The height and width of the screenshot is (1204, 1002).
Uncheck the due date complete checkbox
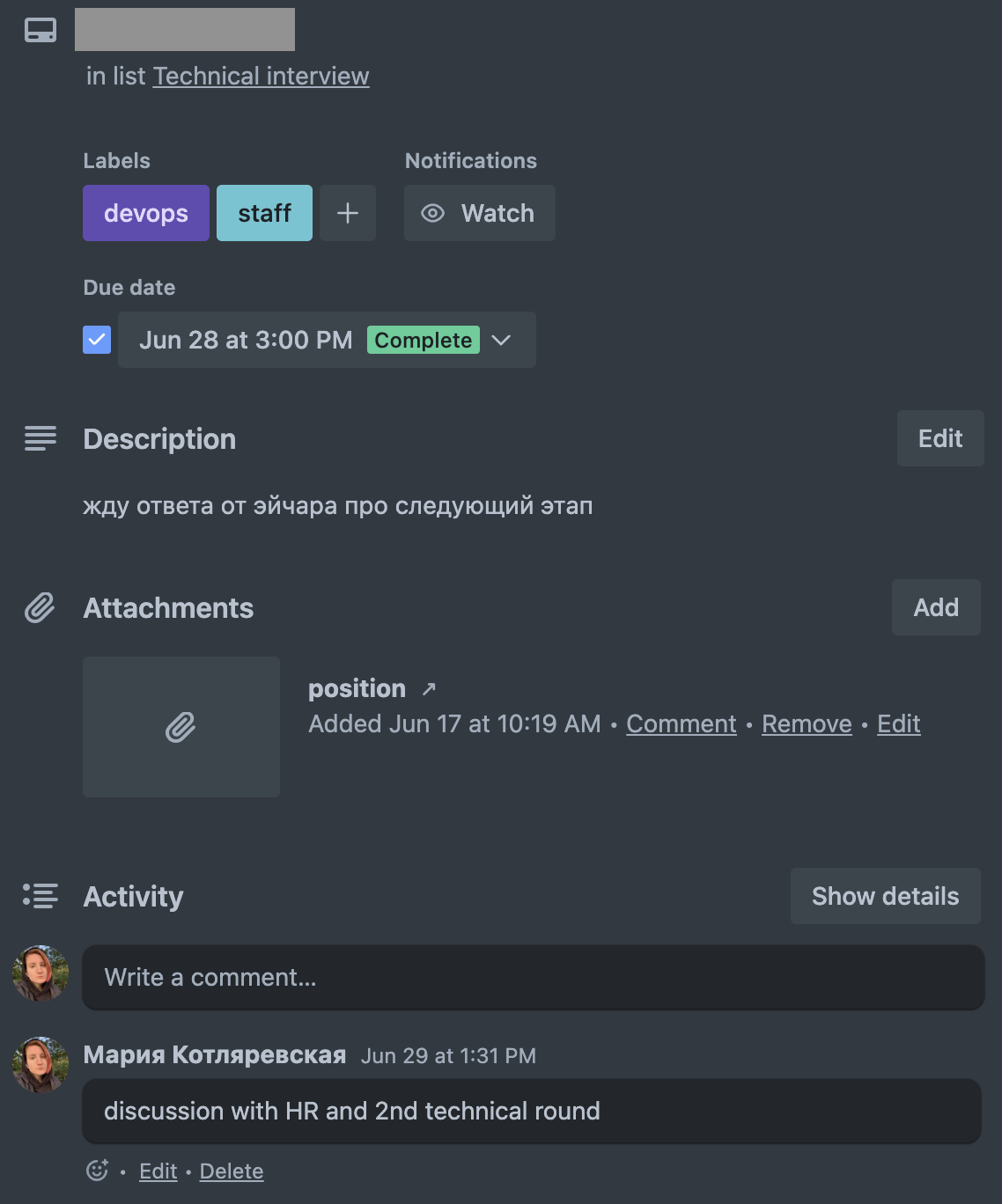tap(97, 340)
